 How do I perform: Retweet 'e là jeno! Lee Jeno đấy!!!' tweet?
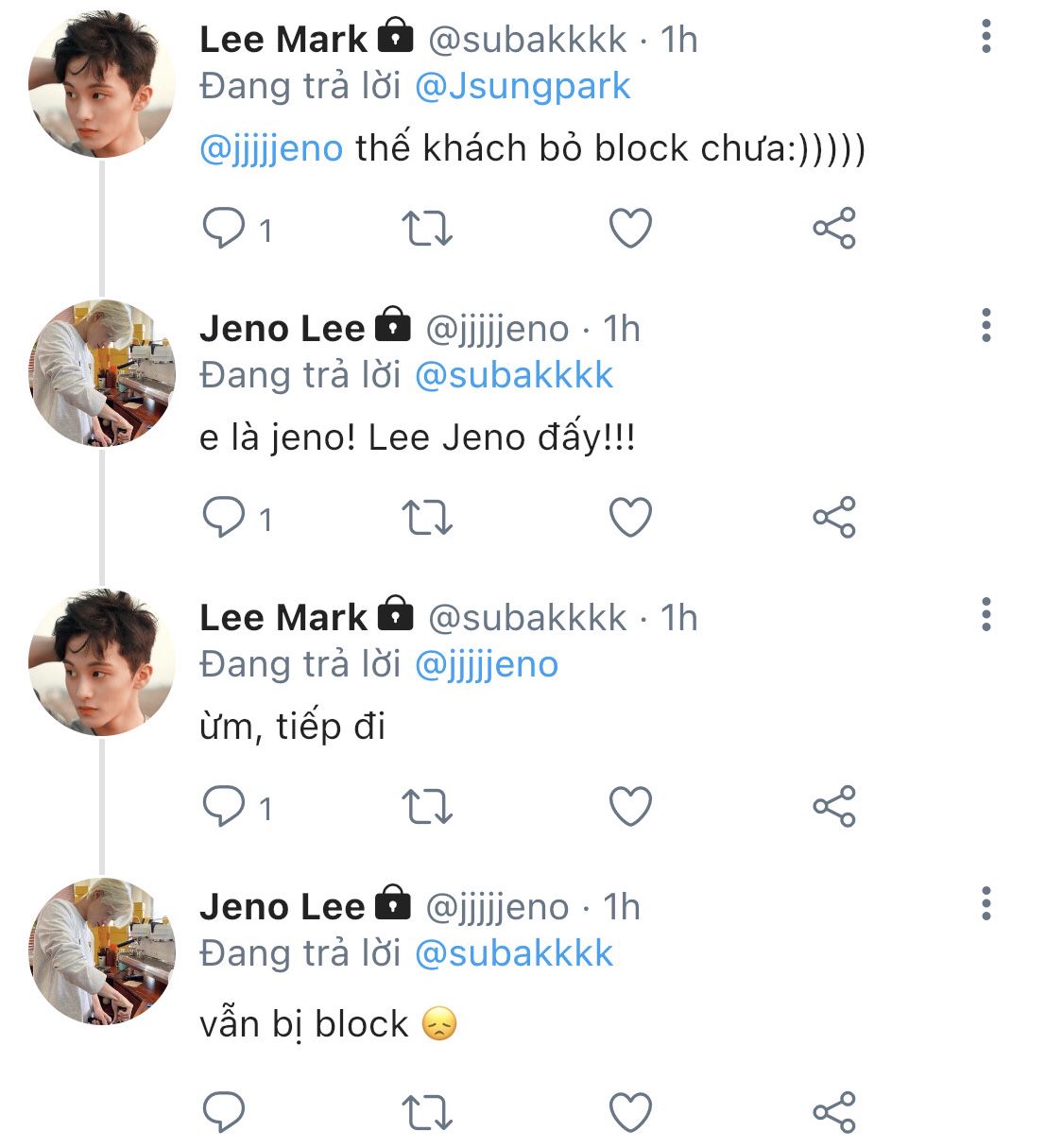point(427,518)
